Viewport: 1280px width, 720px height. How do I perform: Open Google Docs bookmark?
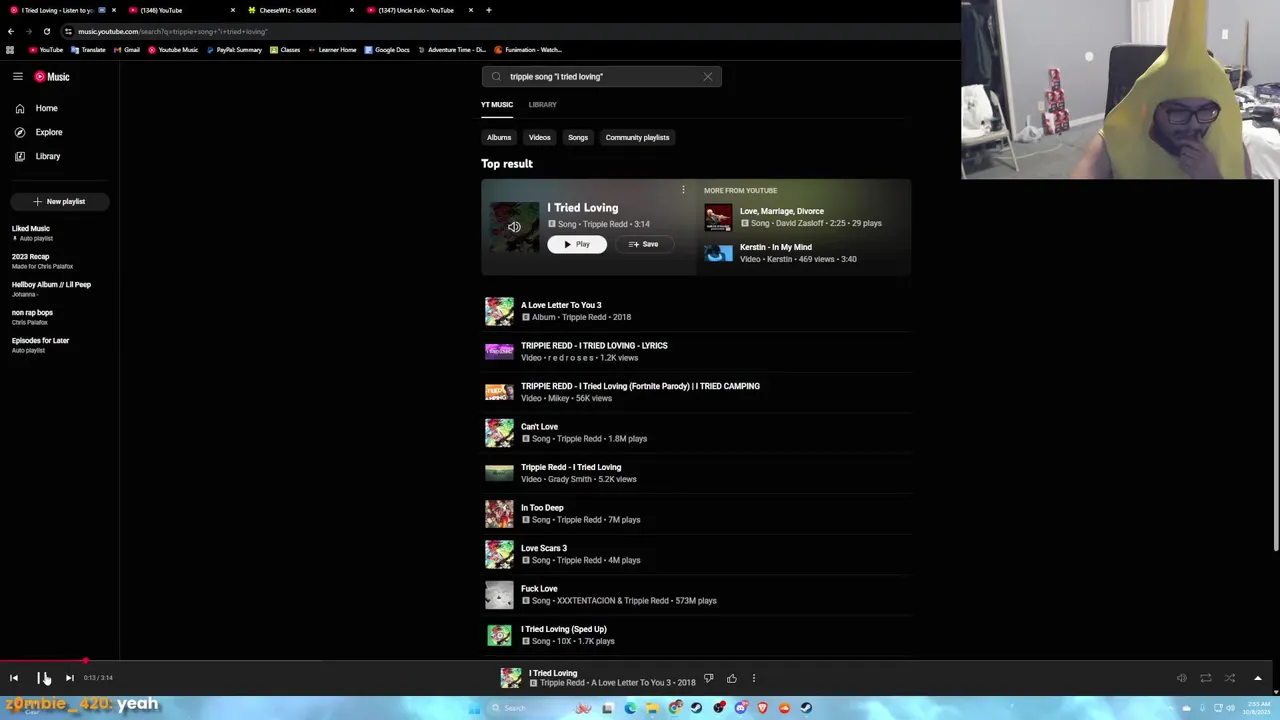(x=387, y=49)
